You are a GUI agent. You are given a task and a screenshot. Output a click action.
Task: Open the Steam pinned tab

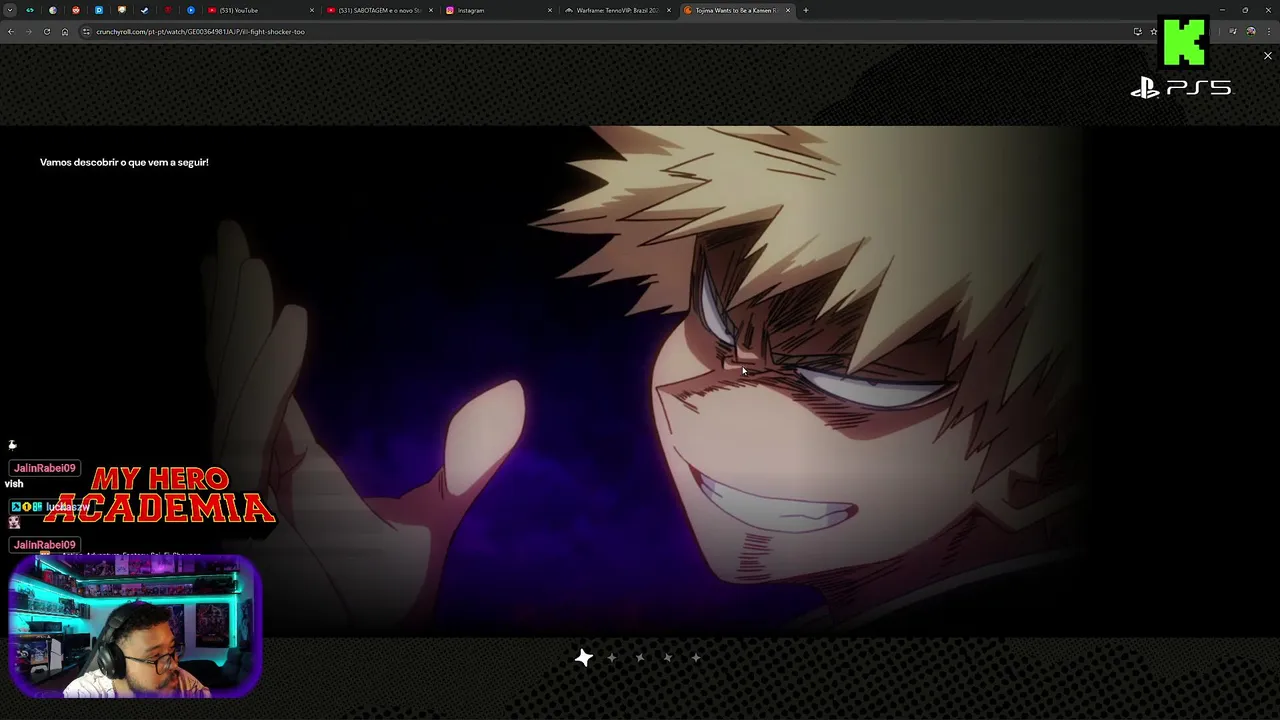click(144, 10)
